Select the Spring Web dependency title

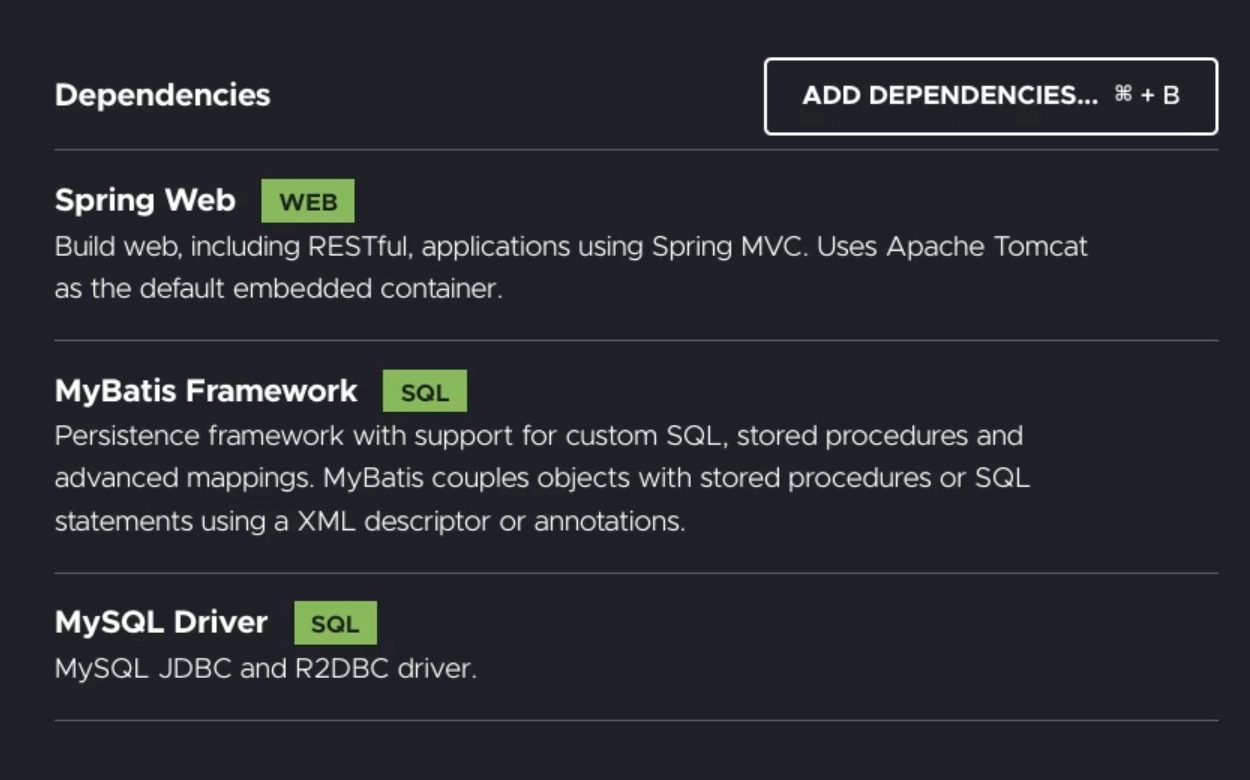145,200
